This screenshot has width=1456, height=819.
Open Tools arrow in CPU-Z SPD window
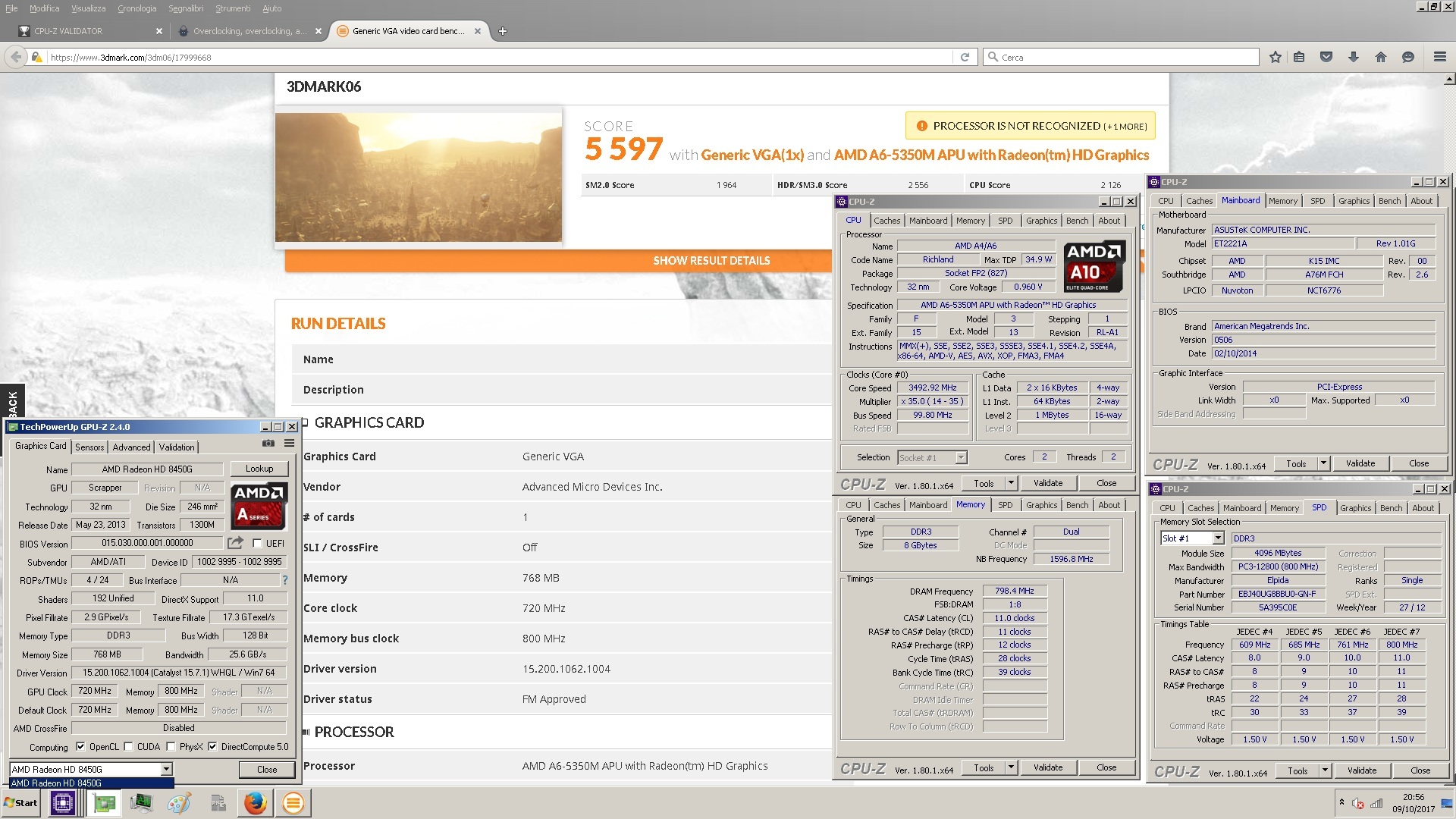pos(1325,771)
